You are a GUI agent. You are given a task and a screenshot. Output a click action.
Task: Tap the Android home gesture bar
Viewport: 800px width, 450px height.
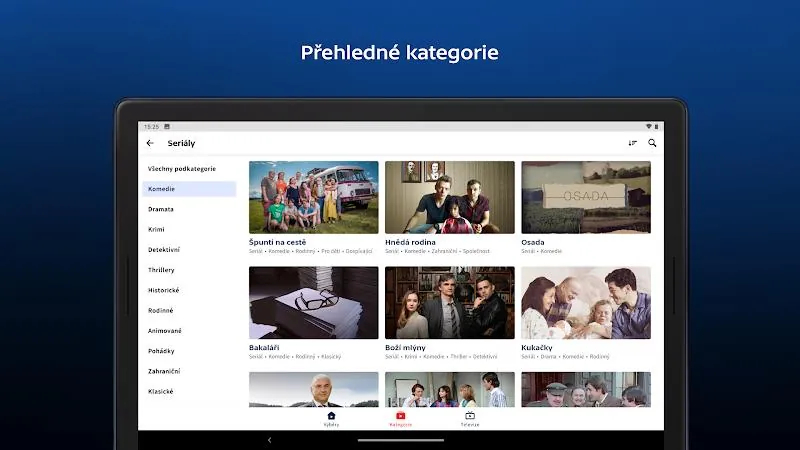tap(401, 440)
